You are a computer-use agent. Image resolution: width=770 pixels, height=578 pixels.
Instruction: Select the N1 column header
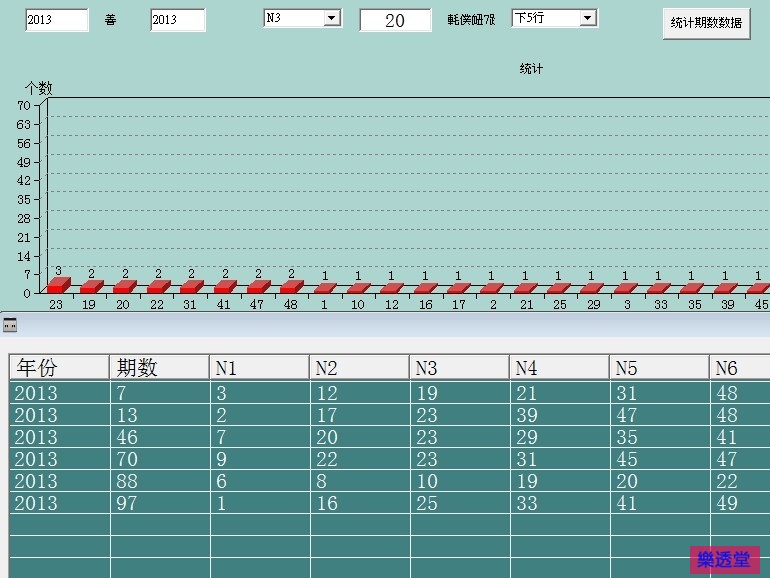point(259,368)
